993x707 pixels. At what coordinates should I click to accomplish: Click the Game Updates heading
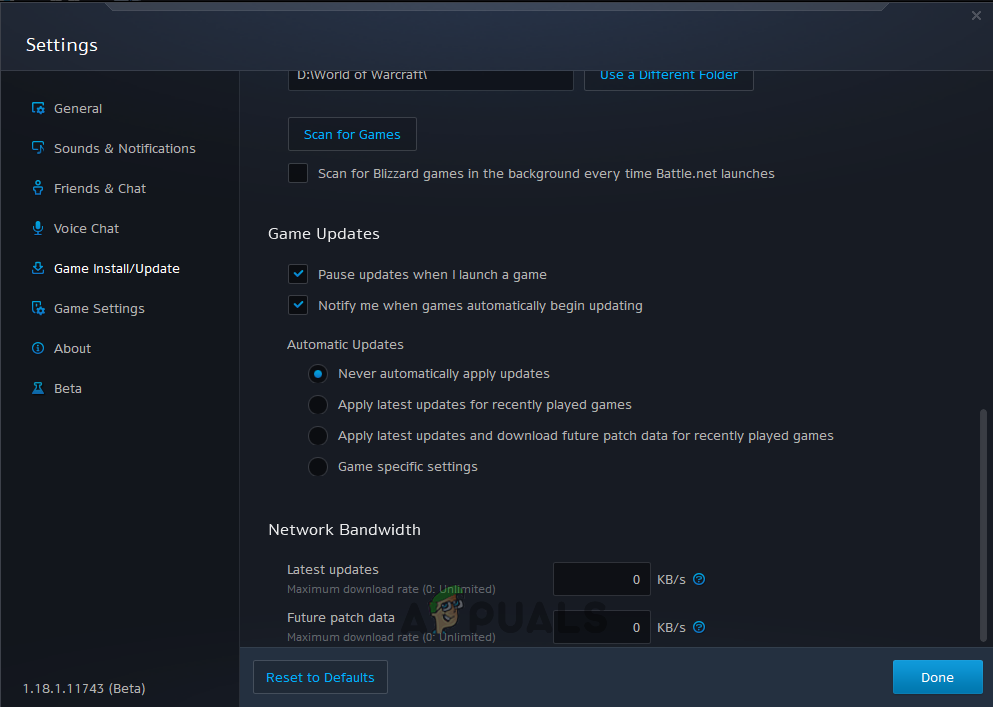324,234
